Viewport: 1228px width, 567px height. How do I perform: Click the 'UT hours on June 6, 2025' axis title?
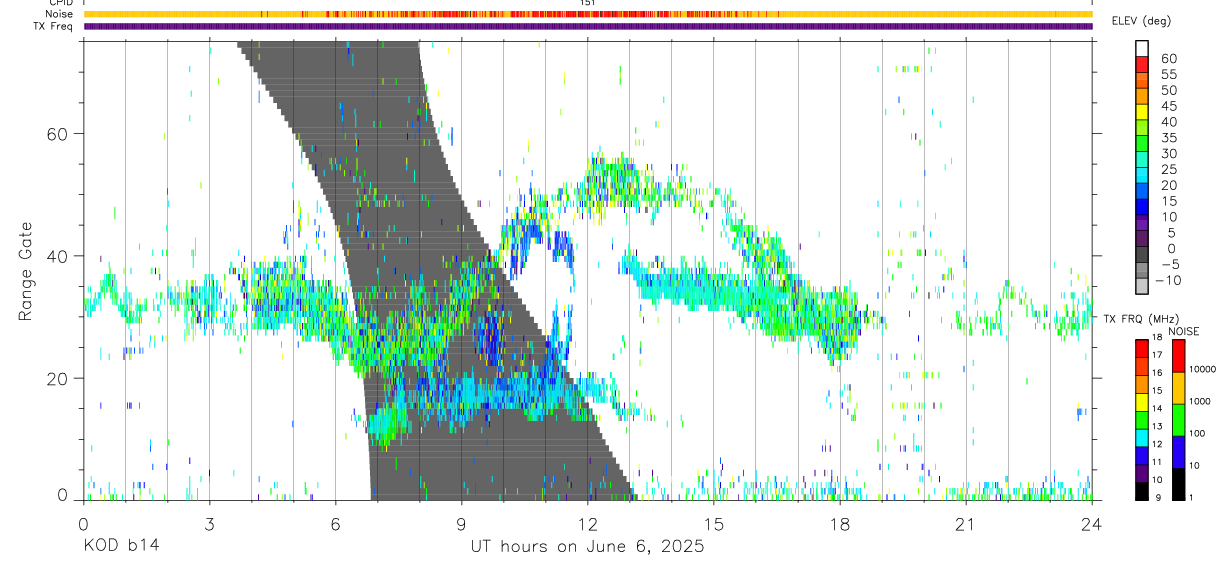(588, 546)
